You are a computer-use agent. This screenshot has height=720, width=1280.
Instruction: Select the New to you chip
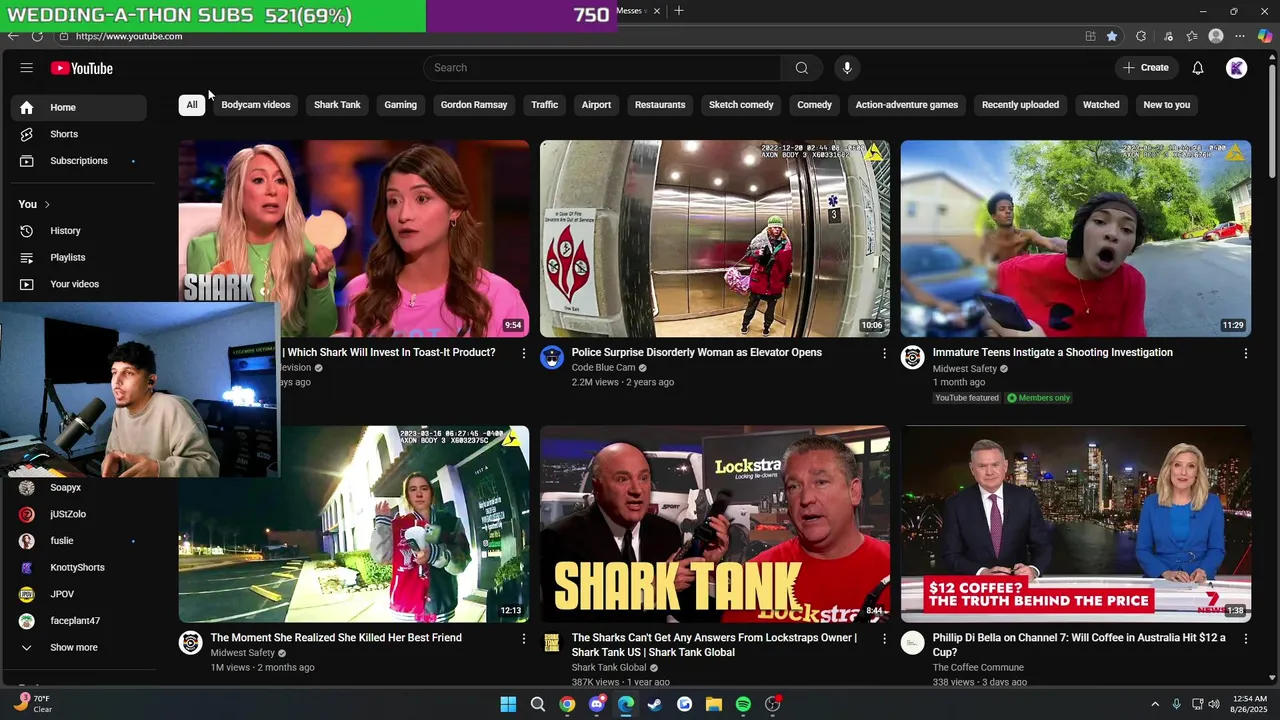pos(1167,105)
